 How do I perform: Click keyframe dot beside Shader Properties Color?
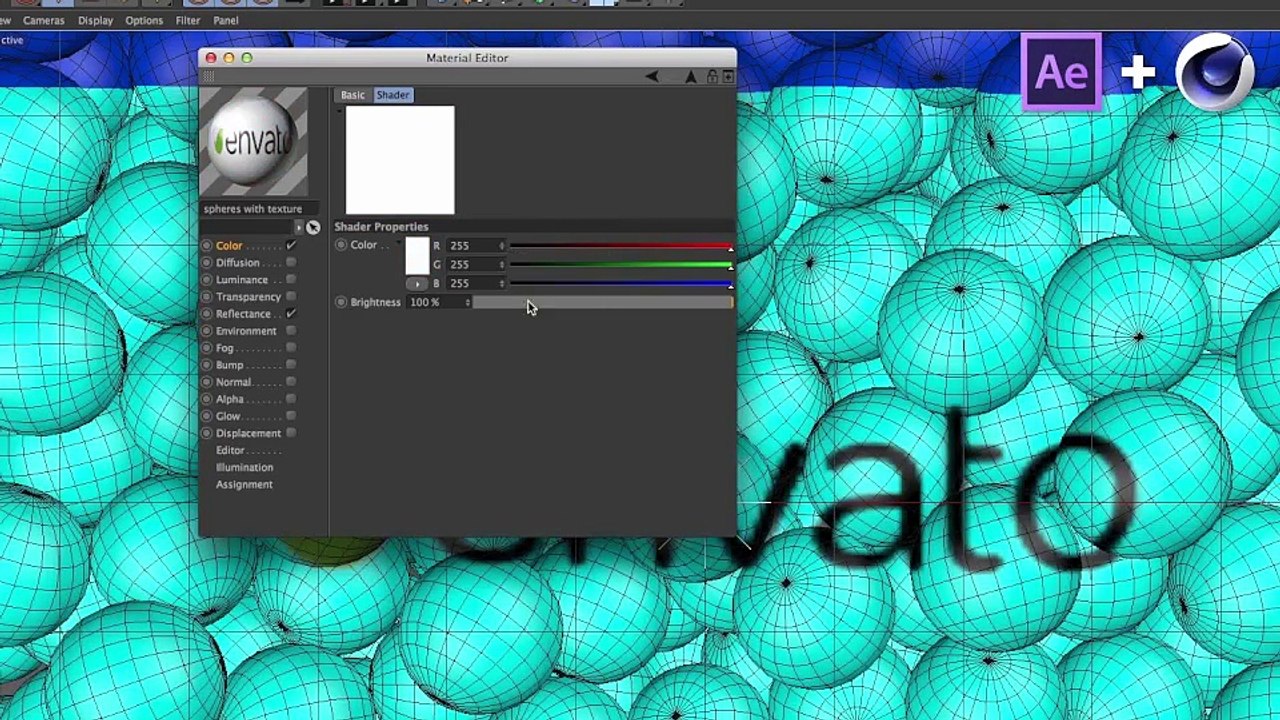pos(341,245)
